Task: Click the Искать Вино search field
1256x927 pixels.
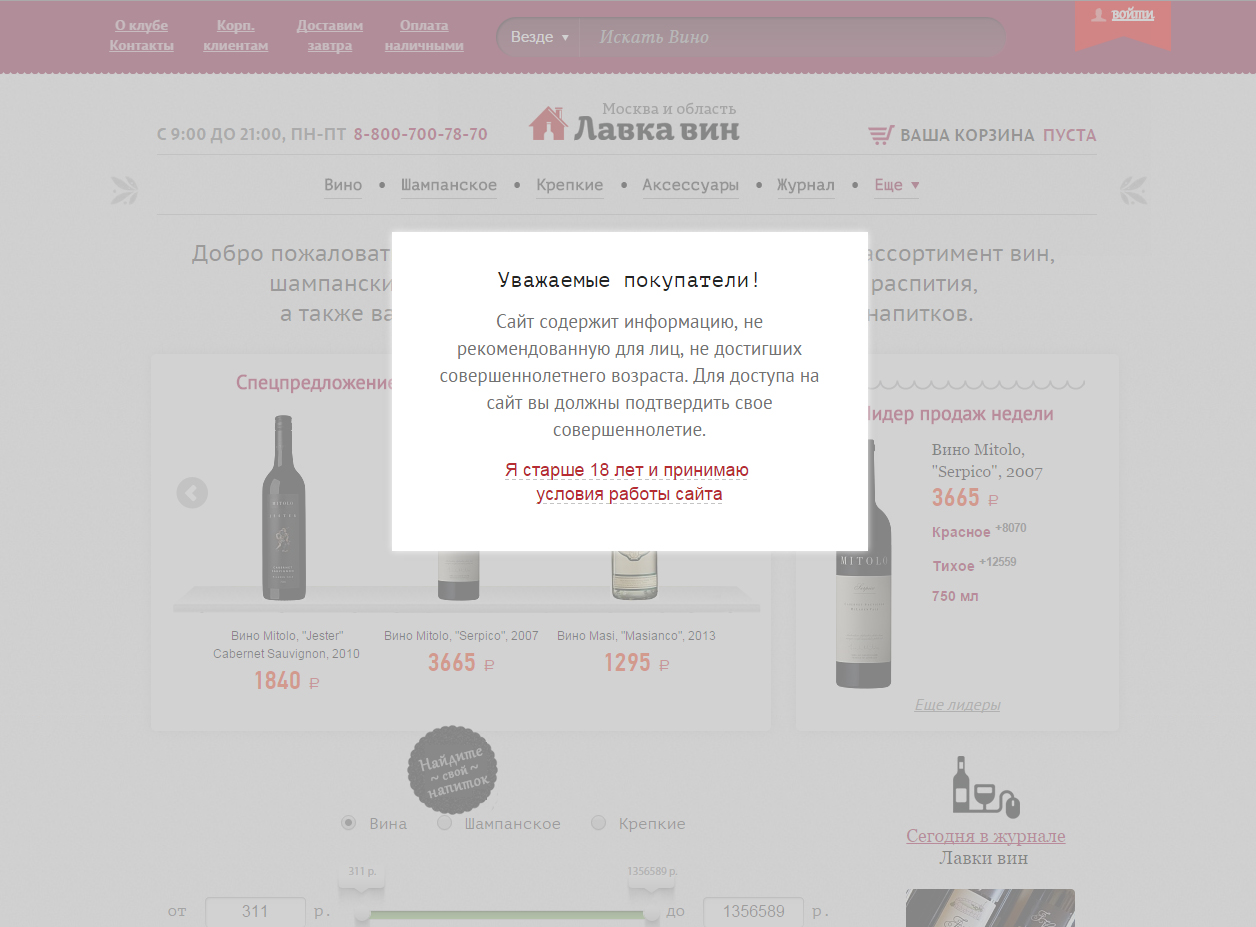Action: [x=790, y=37]
